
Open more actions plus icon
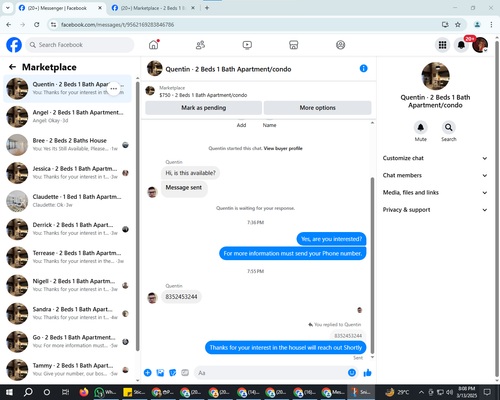click(x=148, y=373)
